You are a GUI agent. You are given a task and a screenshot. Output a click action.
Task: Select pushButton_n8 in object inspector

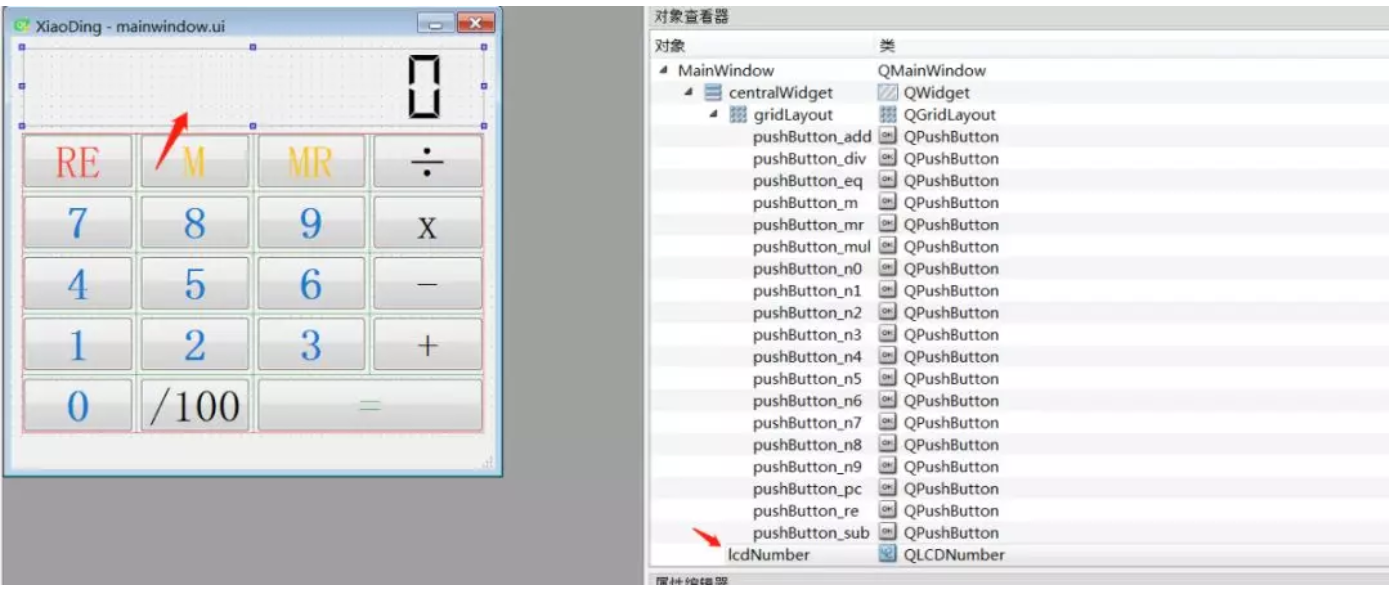click(x=807, y=444)
